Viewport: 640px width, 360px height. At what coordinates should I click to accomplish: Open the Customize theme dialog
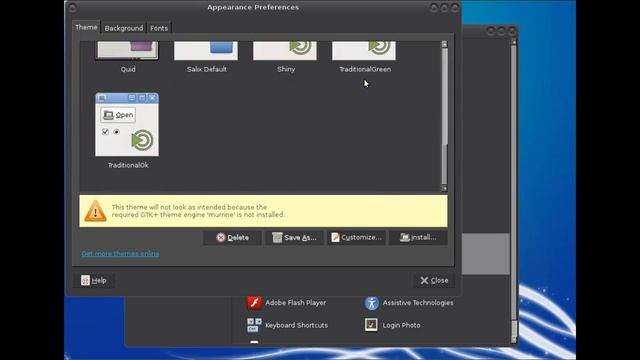(356, 238)
